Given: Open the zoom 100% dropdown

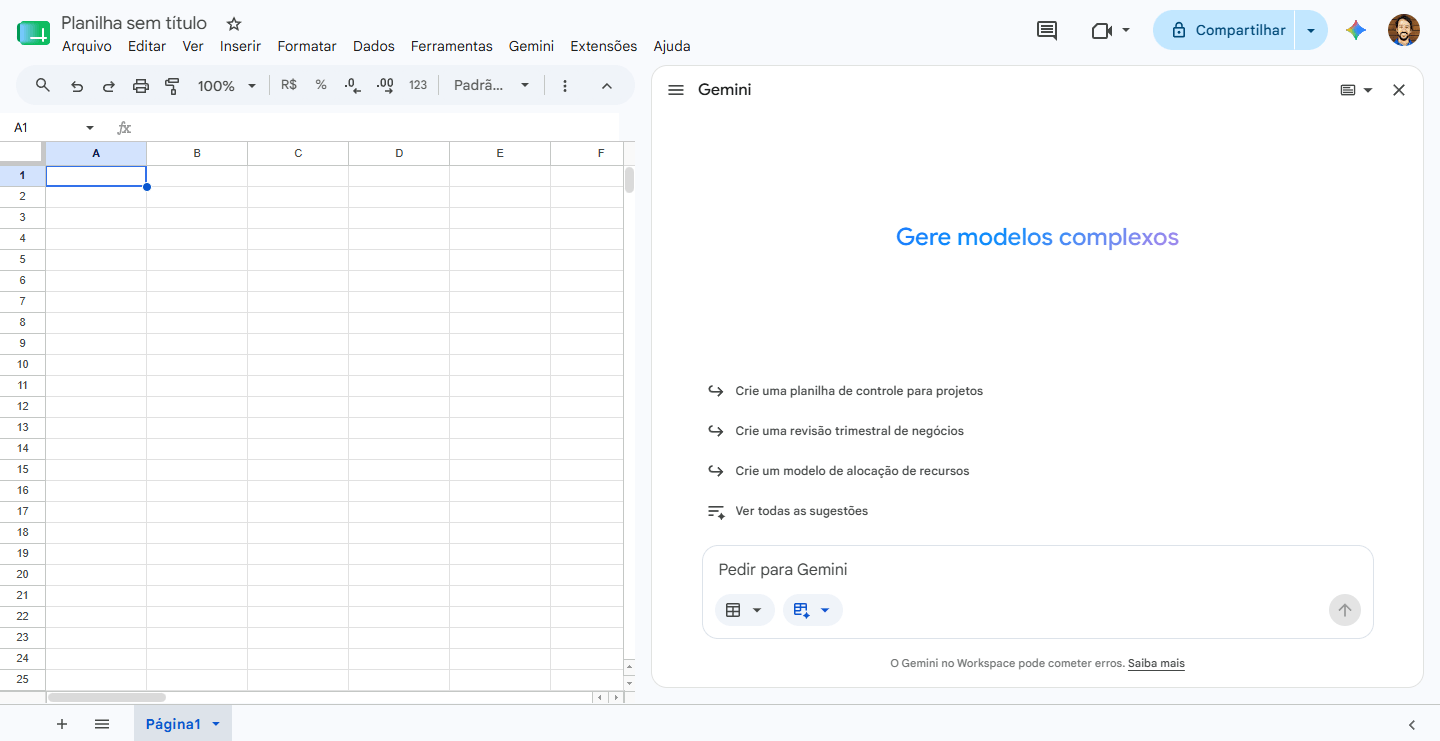Looking at the screenshot, I should tap(227, 86).
